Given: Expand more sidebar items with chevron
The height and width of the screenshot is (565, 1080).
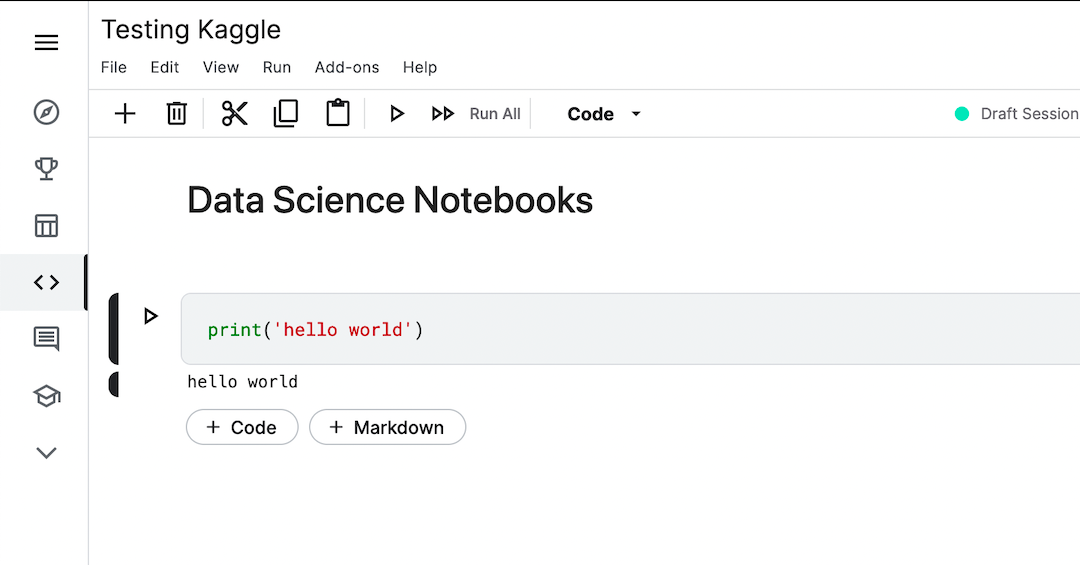Looking at the screenshot, I should click(46, 453).
